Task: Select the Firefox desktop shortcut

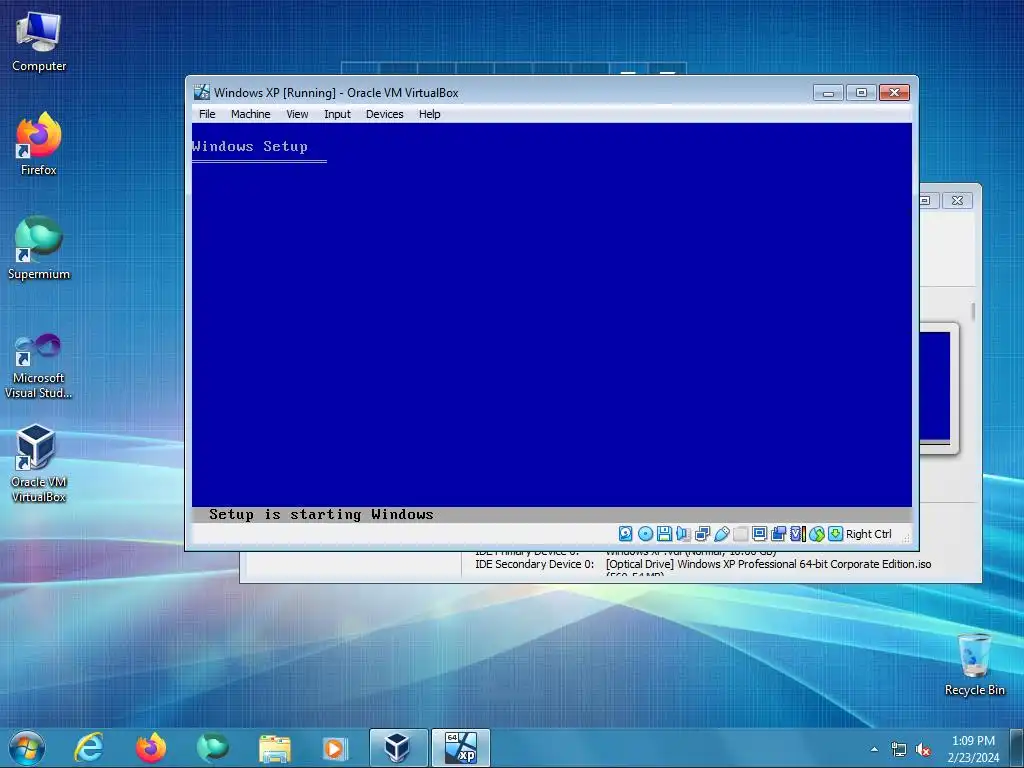Action: pos(39,144)
